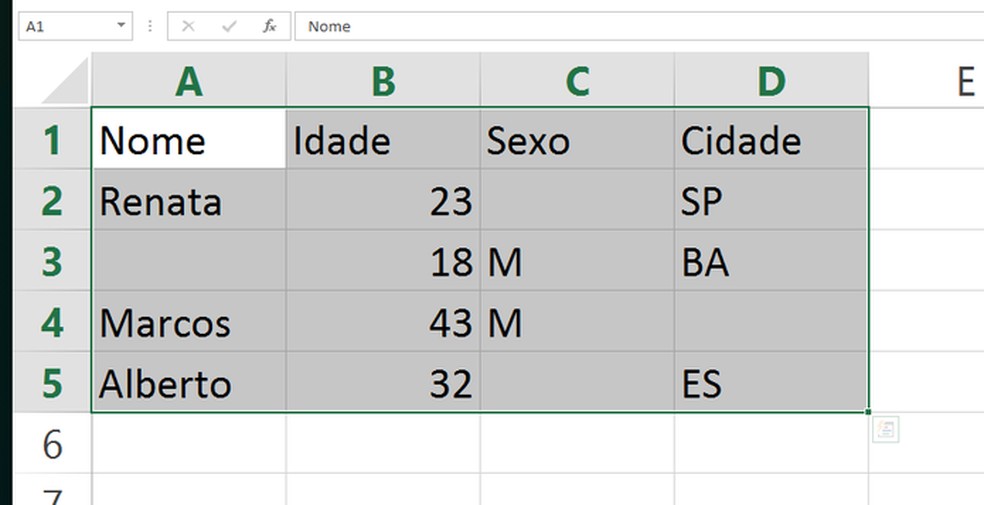Select row 6 header
The image size is (984, 505).
click(53, 443)
